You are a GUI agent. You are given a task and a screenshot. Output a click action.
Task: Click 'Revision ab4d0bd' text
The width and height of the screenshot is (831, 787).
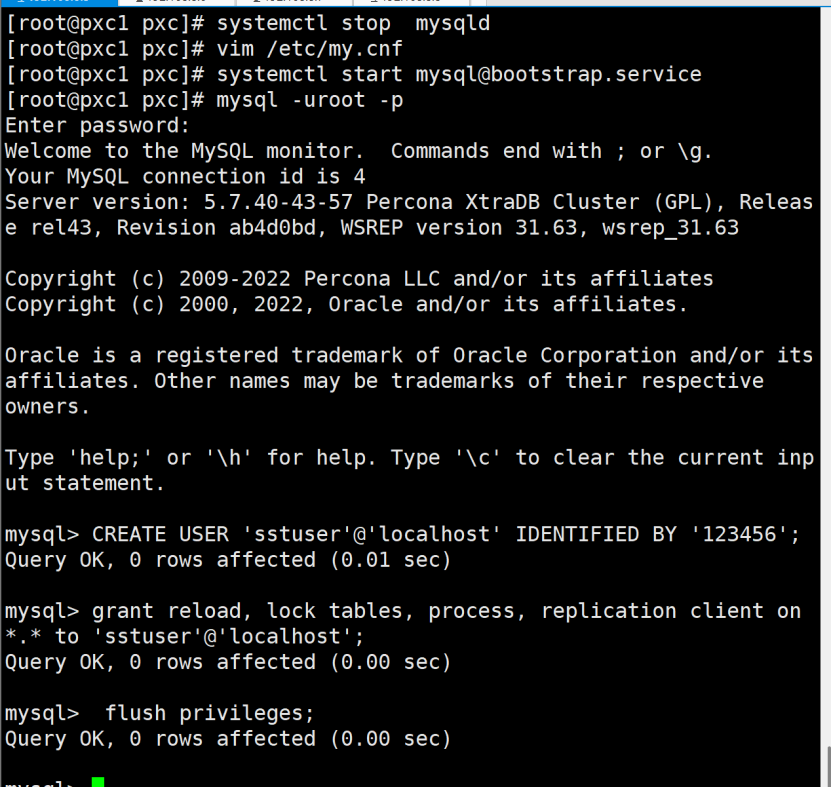[x=216, y=228]
